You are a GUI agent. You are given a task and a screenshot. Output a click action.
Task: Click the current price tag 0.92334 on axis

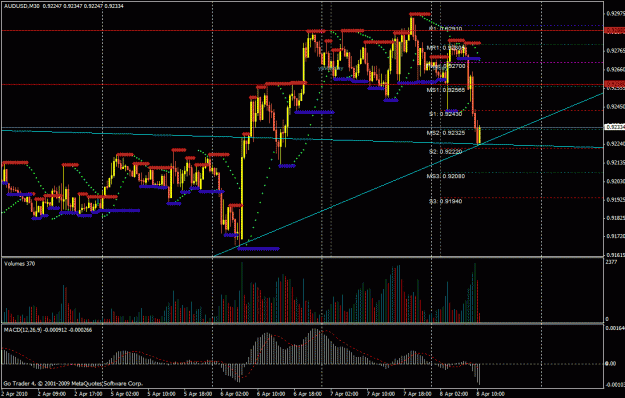[615, 127]
